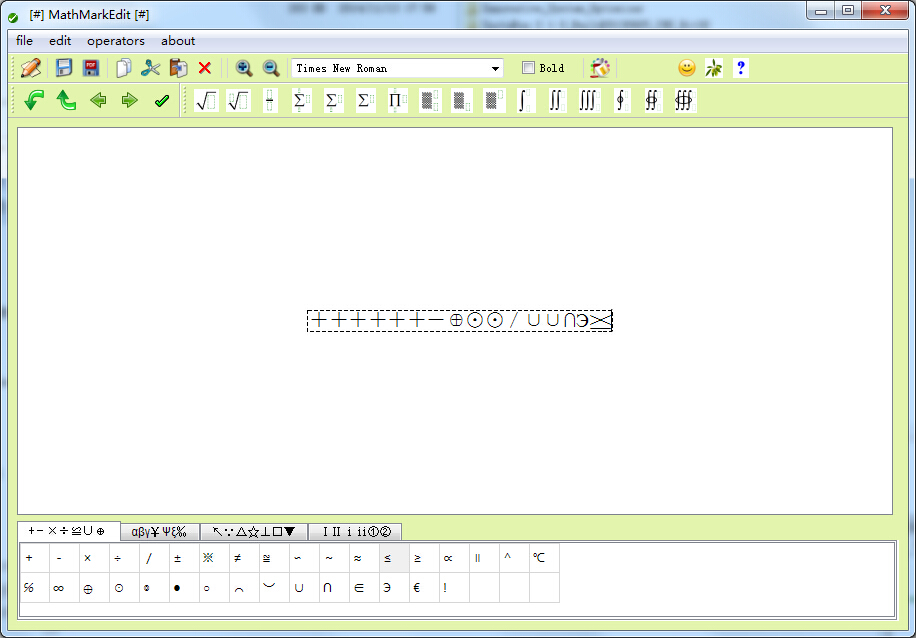
Task: Click the zoom in magnifier icon
Action: (x=243, y=67)
